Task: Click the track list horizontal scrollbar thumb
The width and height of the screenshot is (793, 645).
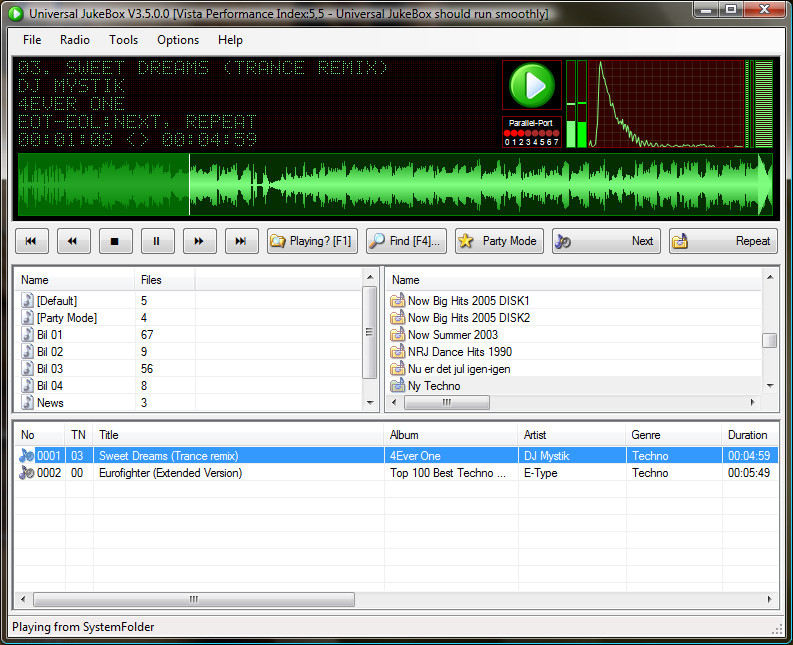Action: 194,599
